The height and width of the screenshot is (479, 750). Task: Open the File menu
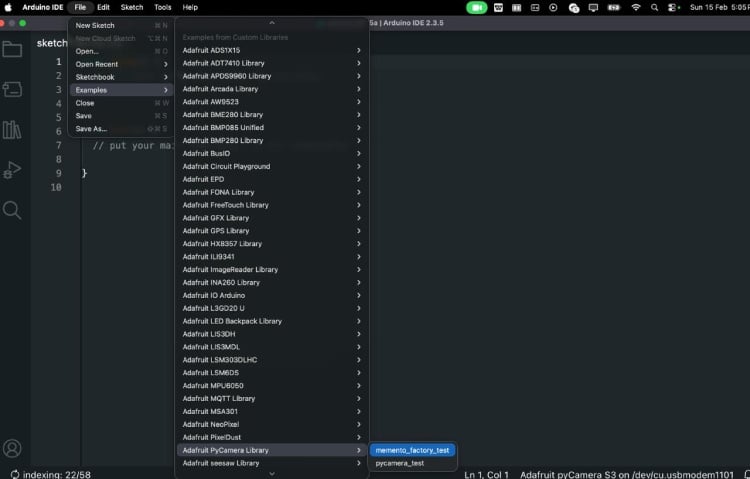point(80,7)
